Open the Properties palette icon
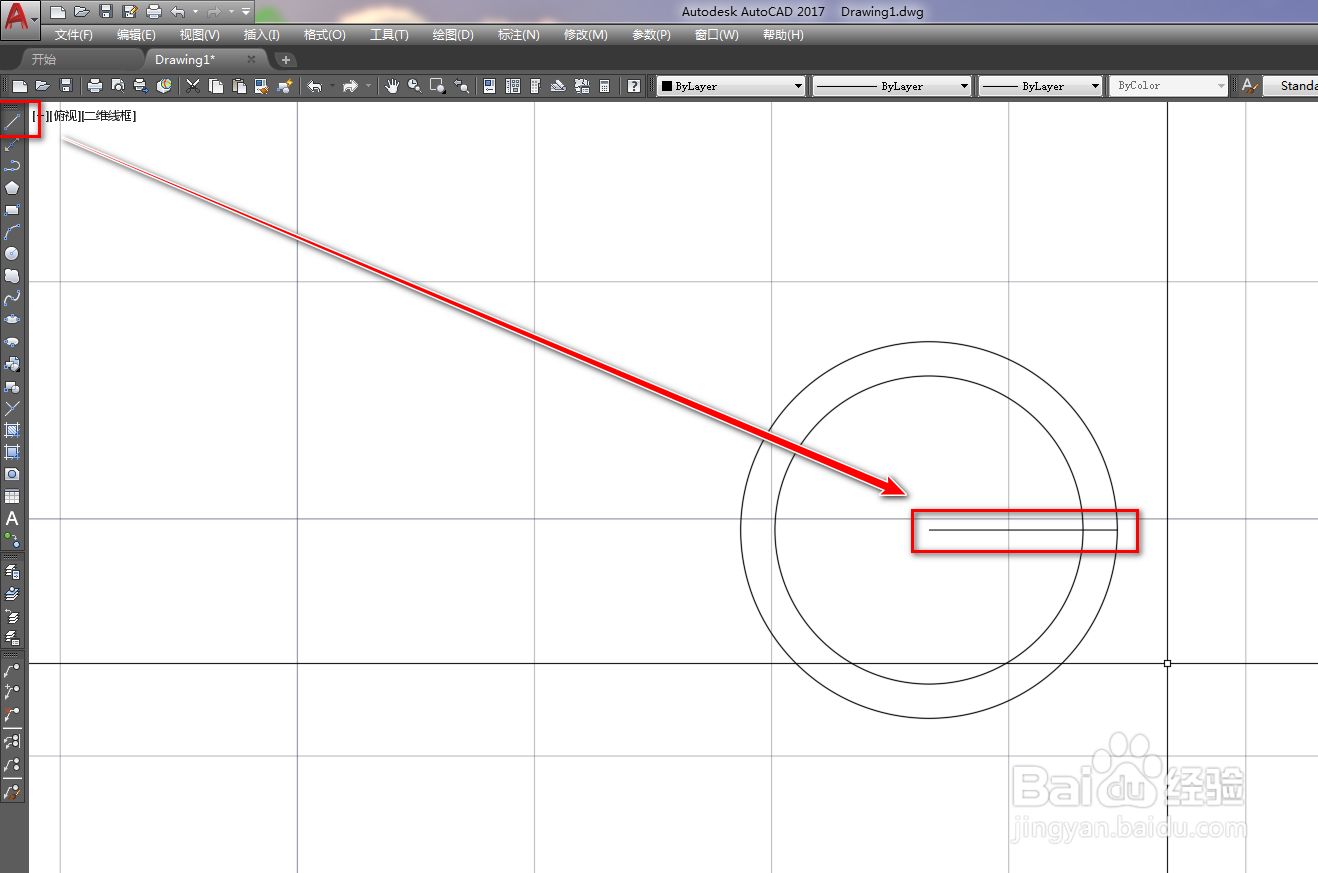 (x=490, y=86)
